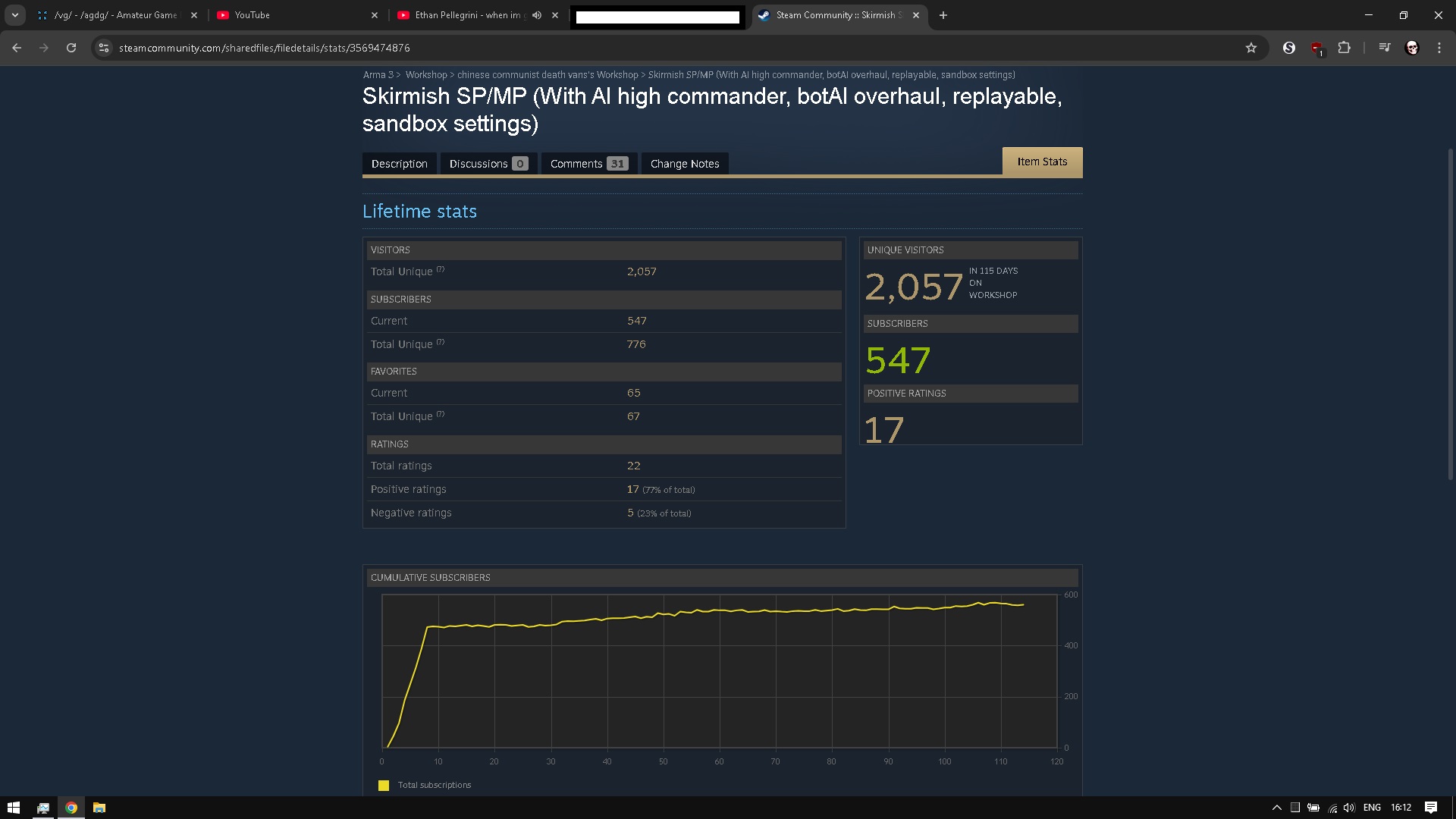This screenshot has width=1456, height=819.
Task: Mute the Ethan Pellegrini tab audio
Action: click(537, 15)
